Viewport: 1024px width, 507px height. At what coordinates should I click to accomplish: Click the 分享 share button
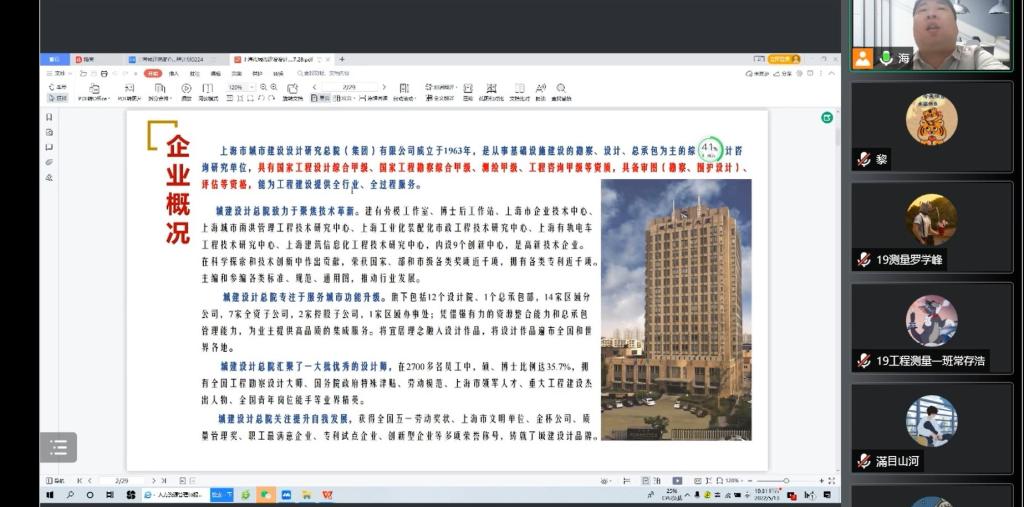click(x=785, y=73)
